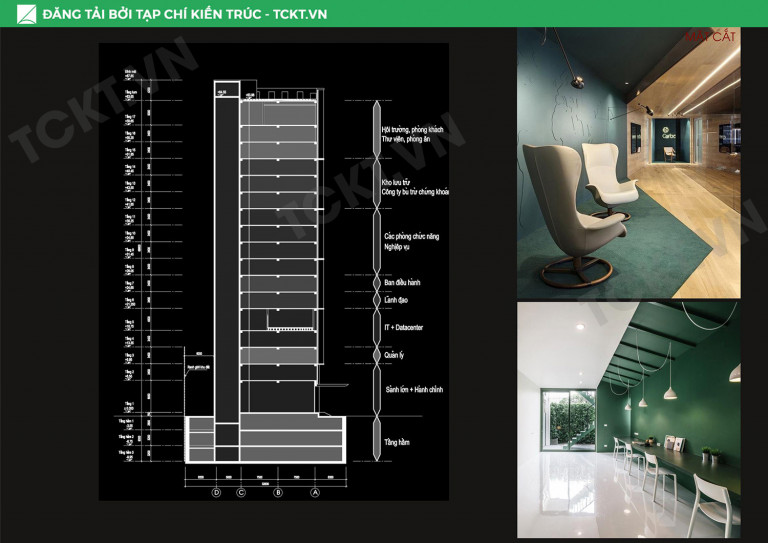Select the 'Các phòng chức năng' label
This screenshot has height=543, width=768.
(x=411, y=236)
